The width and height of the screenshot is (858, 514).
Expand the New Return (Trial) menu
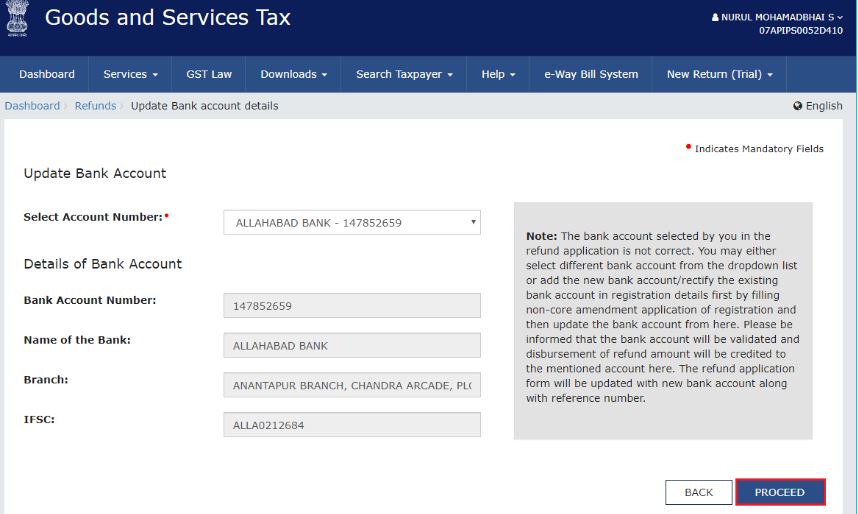coord(719,74)
